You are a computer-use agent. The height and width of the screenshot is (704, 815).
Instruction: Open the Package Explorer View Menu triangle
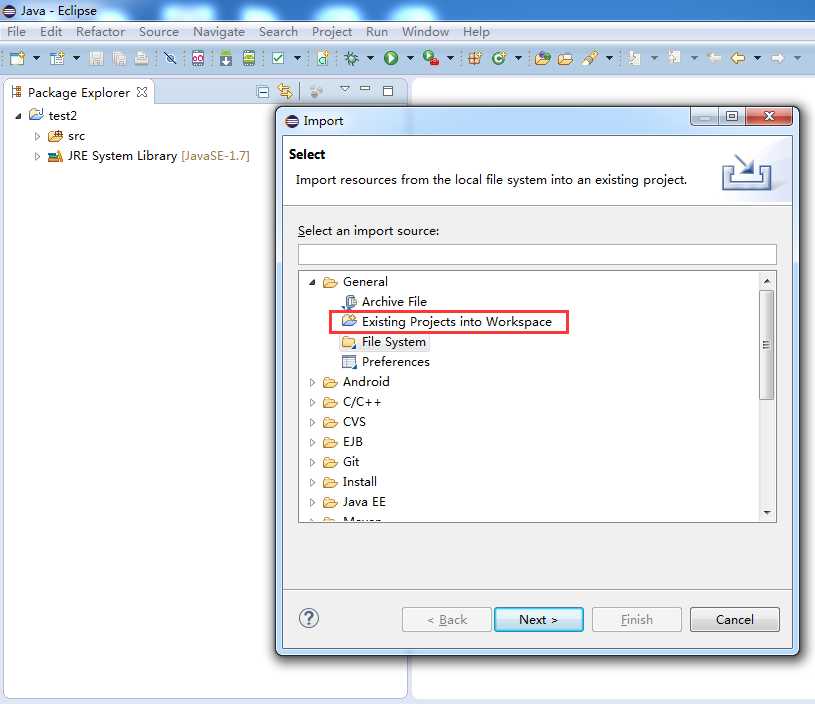tap(345, 89)
